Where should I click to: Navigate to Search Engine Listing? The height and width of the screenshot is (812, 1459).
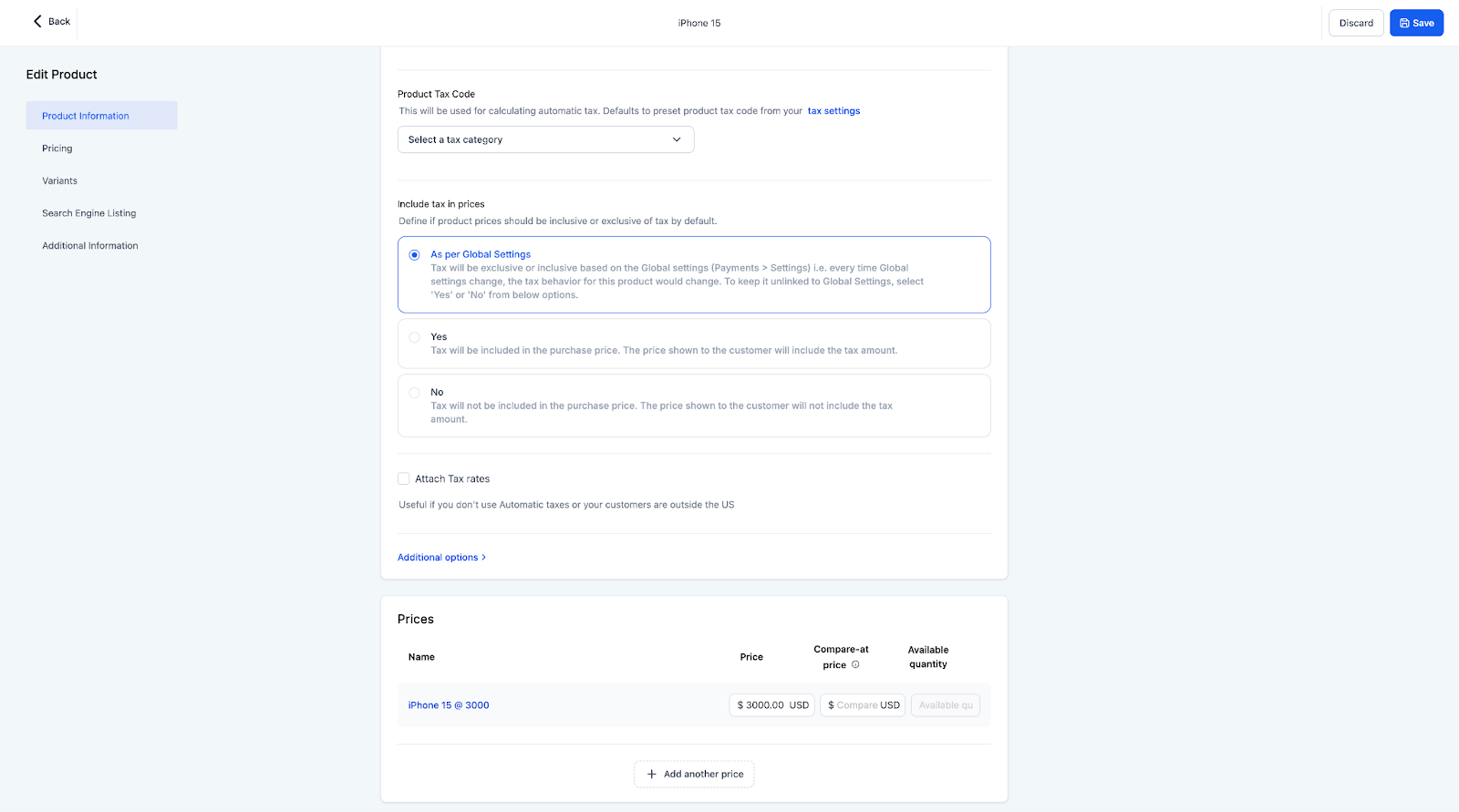[x=89, y=213]
